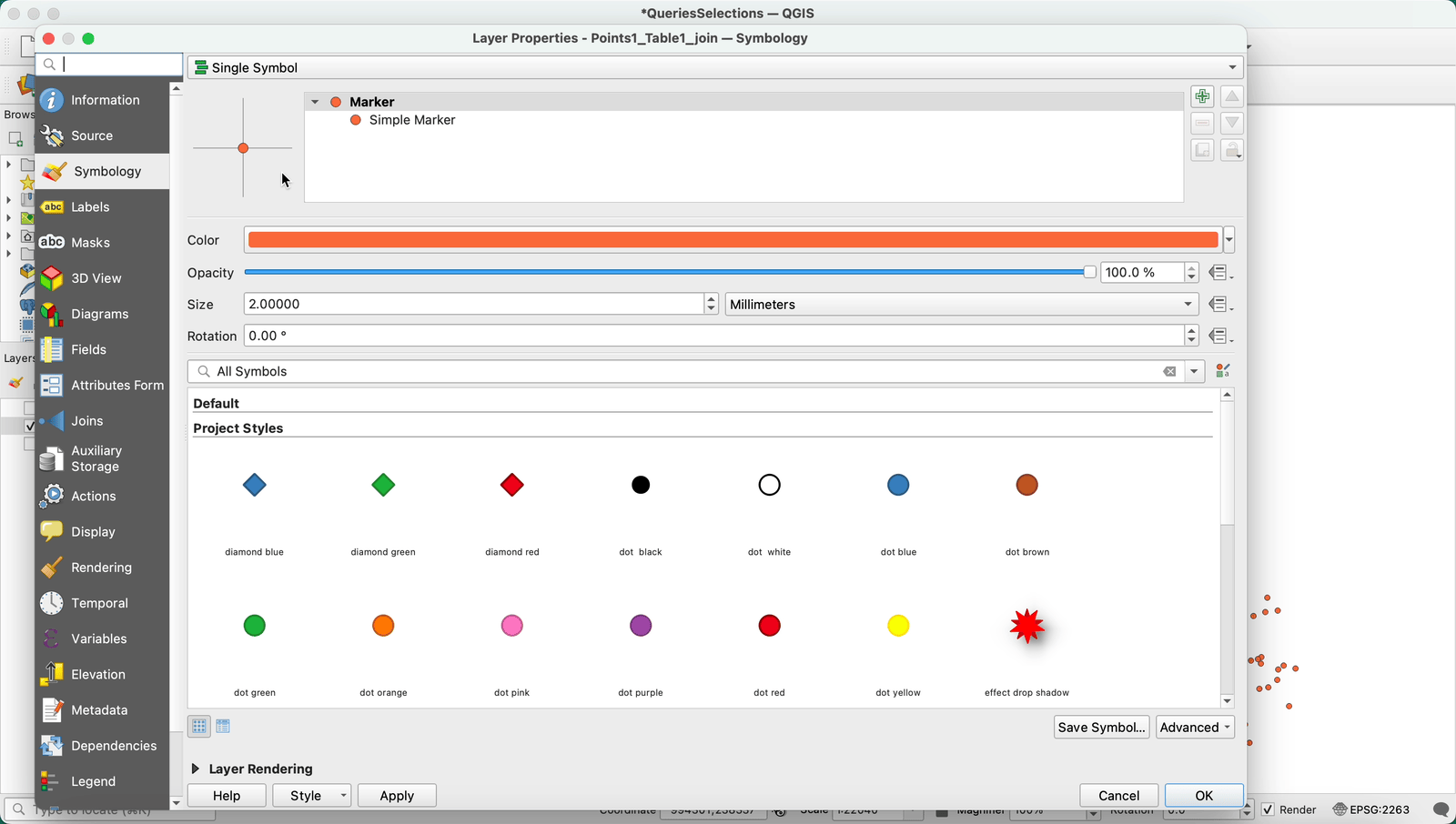Open the symbol filter dropdown arrow

point(1194,371)
